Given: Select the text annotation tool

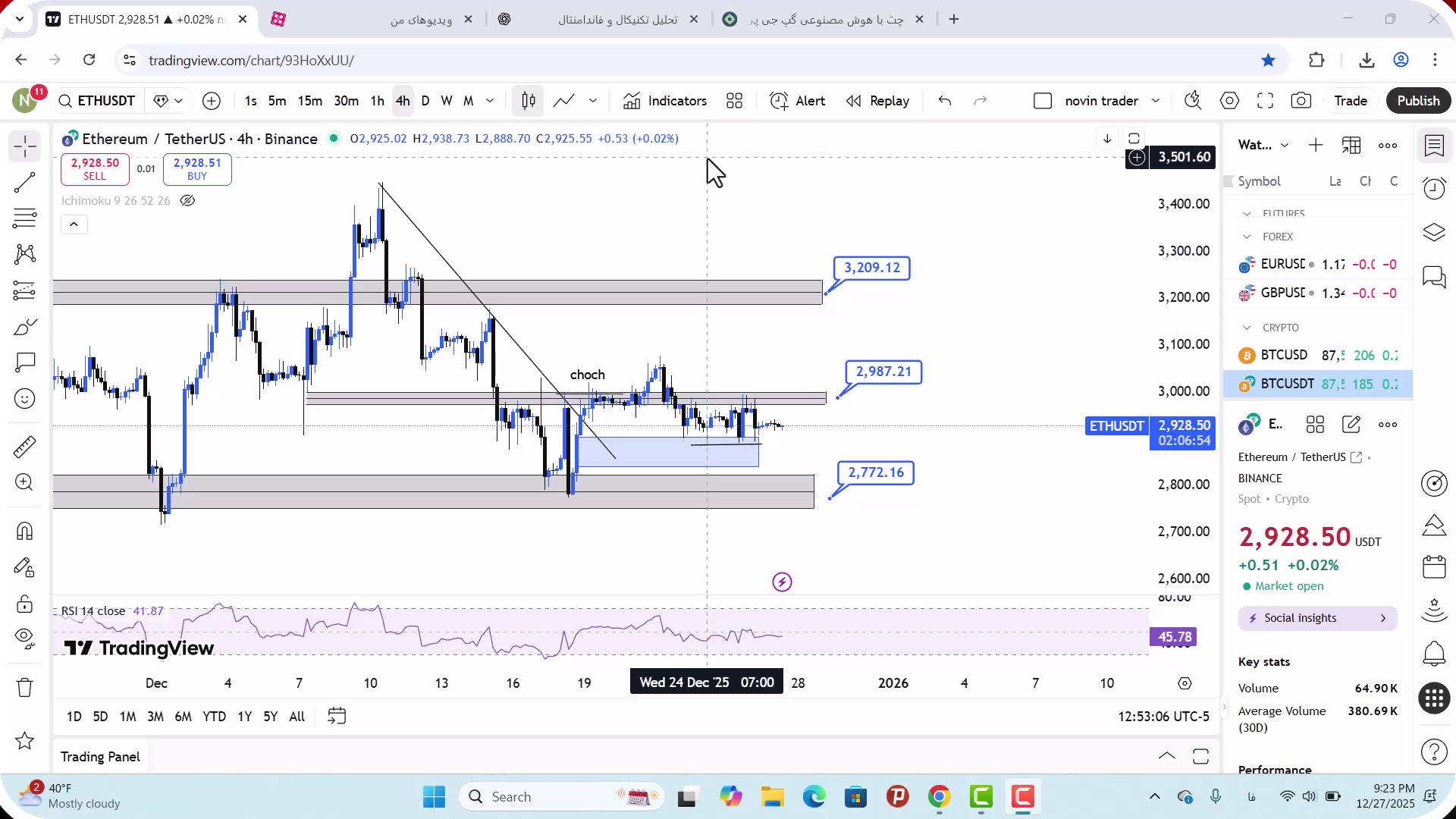Looking at the screenshot, I should point(25,362).
